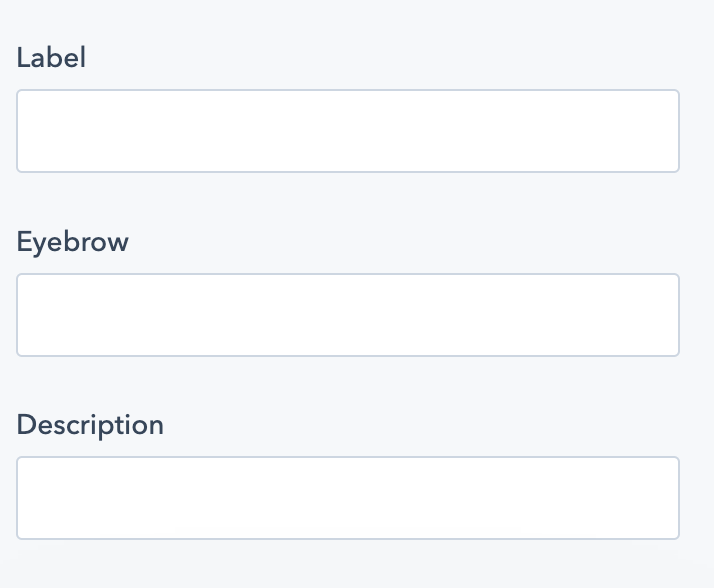Click inside the Description entry box

click(348, 498)
